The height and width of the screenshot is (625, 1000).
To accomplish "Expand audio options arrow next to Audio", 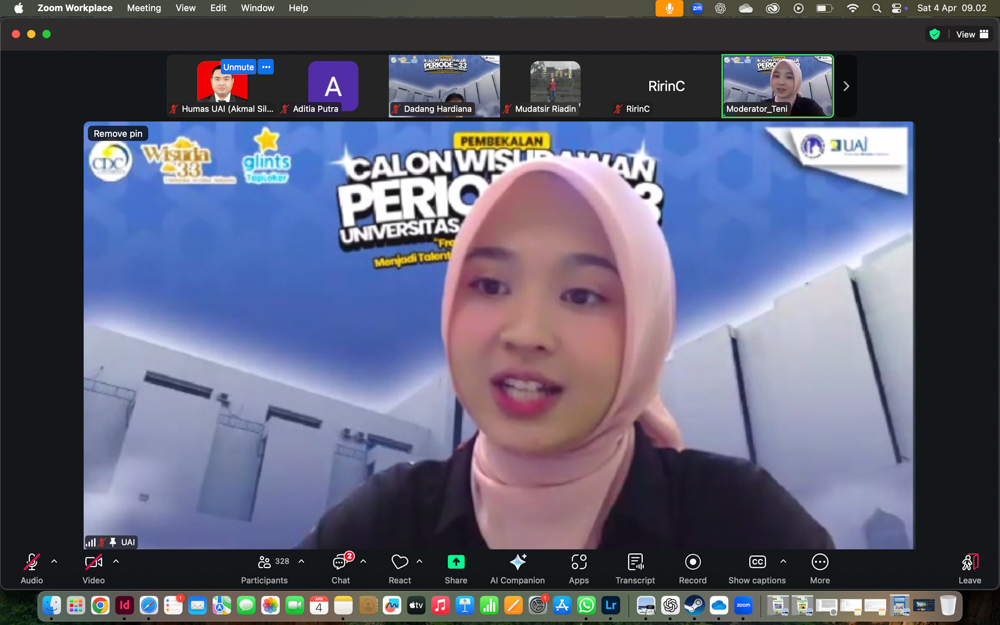I will click(x=54, y=562).
